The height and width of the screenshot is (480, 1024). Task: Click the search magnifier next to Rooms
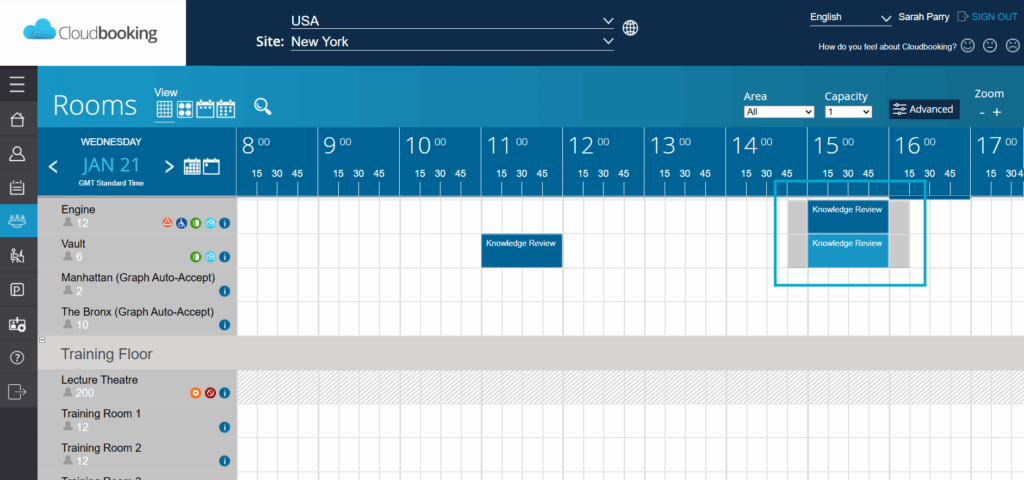click(262, 107)
